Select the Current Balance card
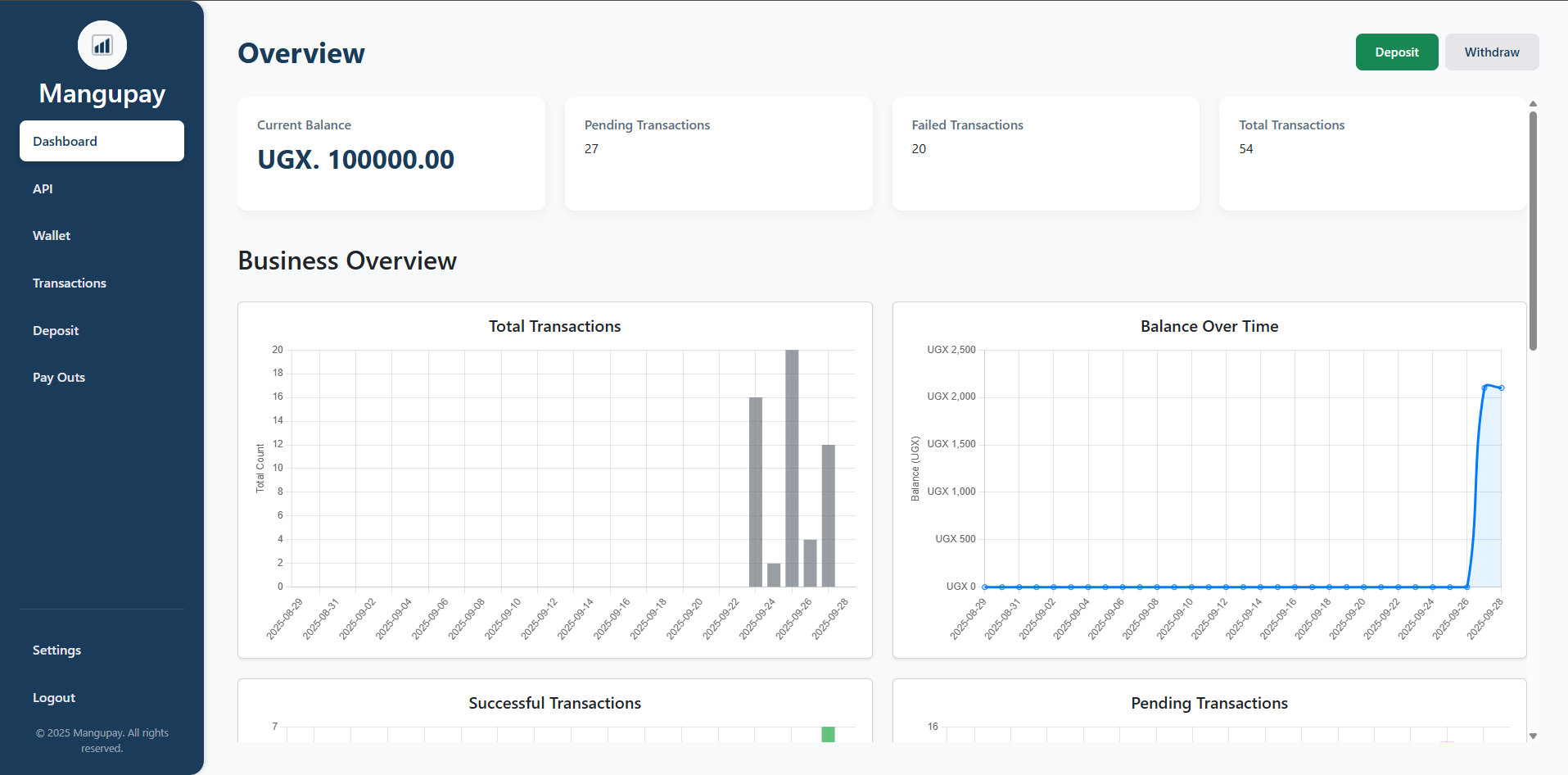1568x775 pixels. (x=391, y=153)
